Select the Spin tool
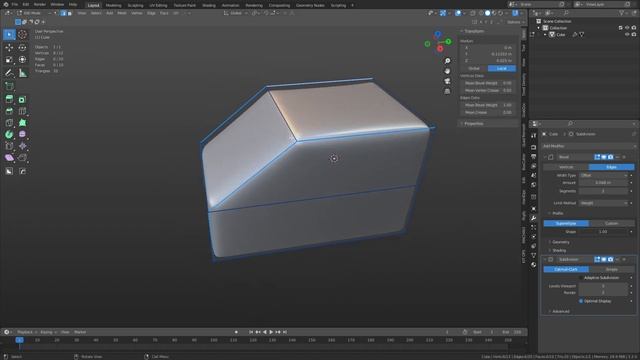 pyautogui.click(x=9, y=134)
